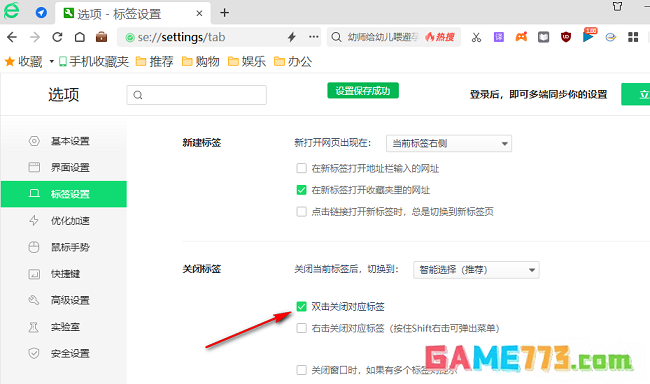Click the 360 browser logo icon
This screenshot has height=384, width=650.
(11, 11)
